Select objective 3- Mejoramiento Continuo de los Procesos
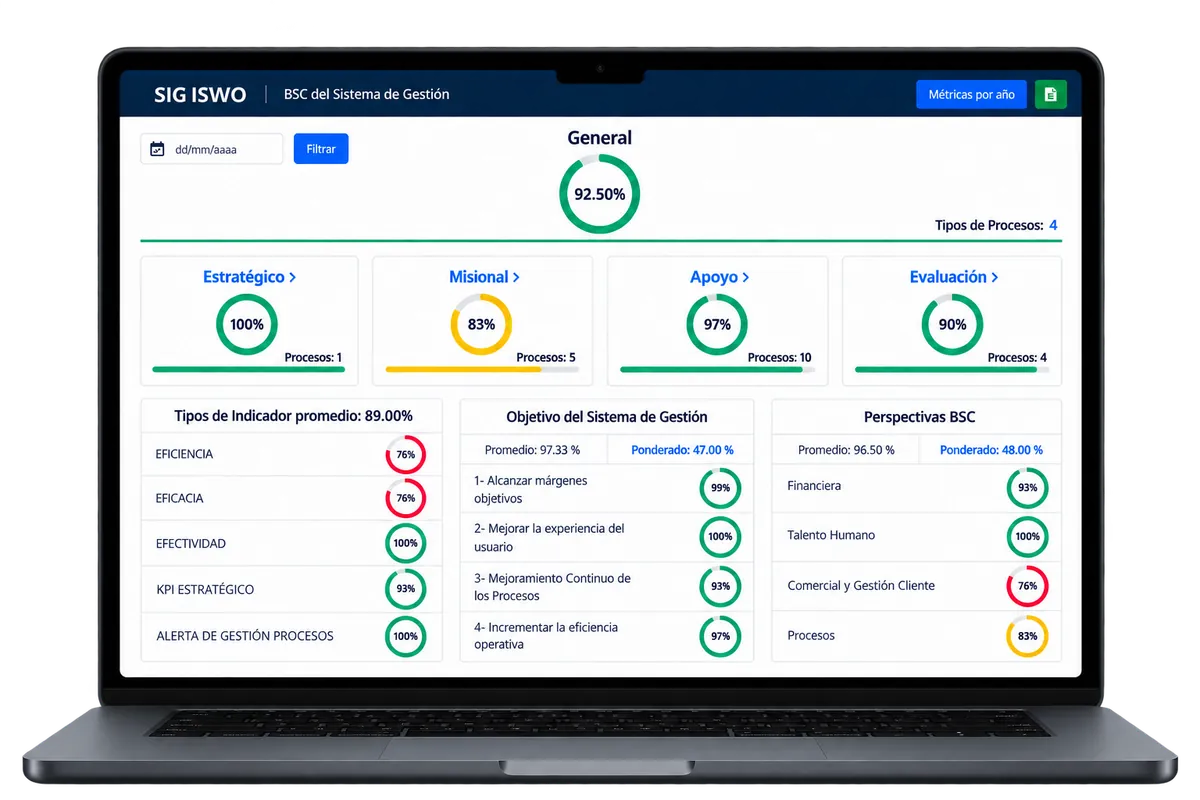 pos(606,587)
